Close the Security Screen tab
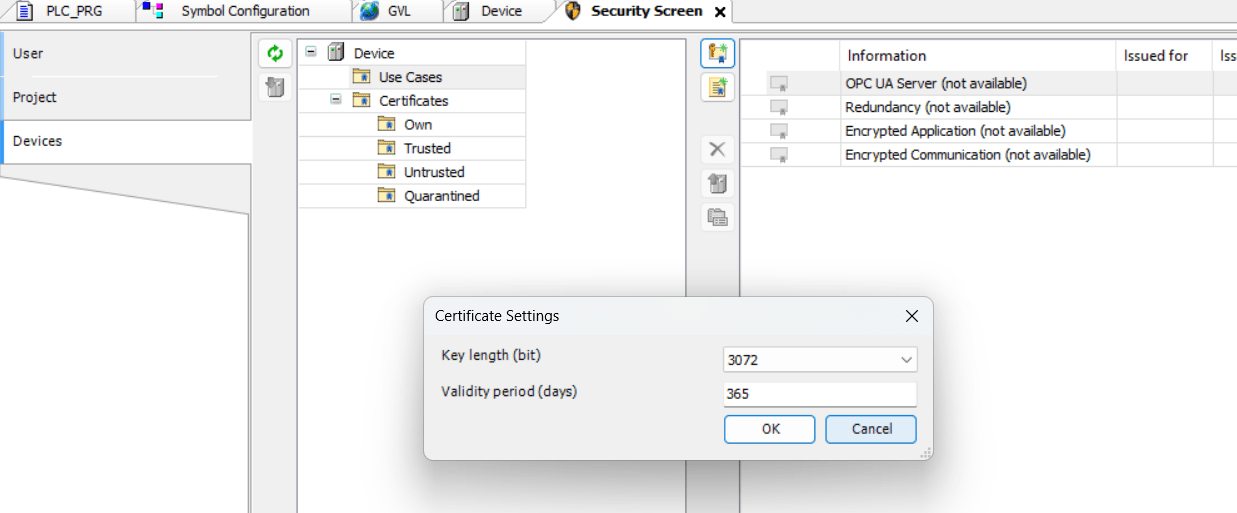1237x513 pixels. click(720, 12)
